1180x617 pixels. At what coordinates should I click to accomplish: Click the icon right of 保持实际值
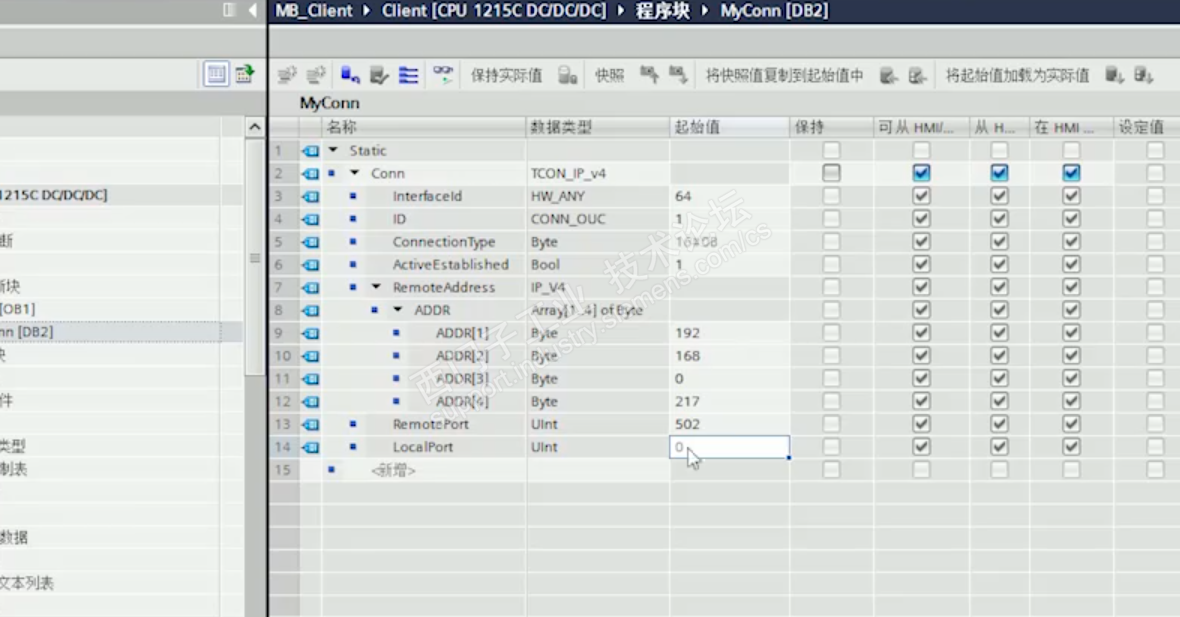click(567, 74)
